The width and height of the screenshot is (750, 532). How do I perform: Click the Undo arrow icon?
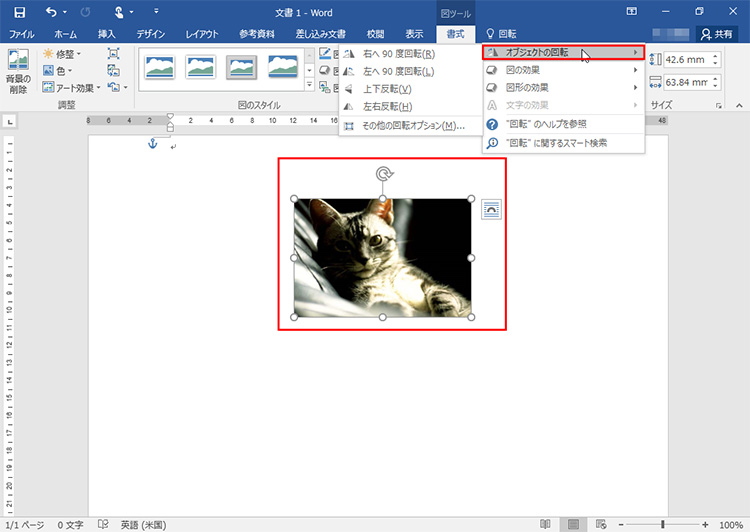51,11
